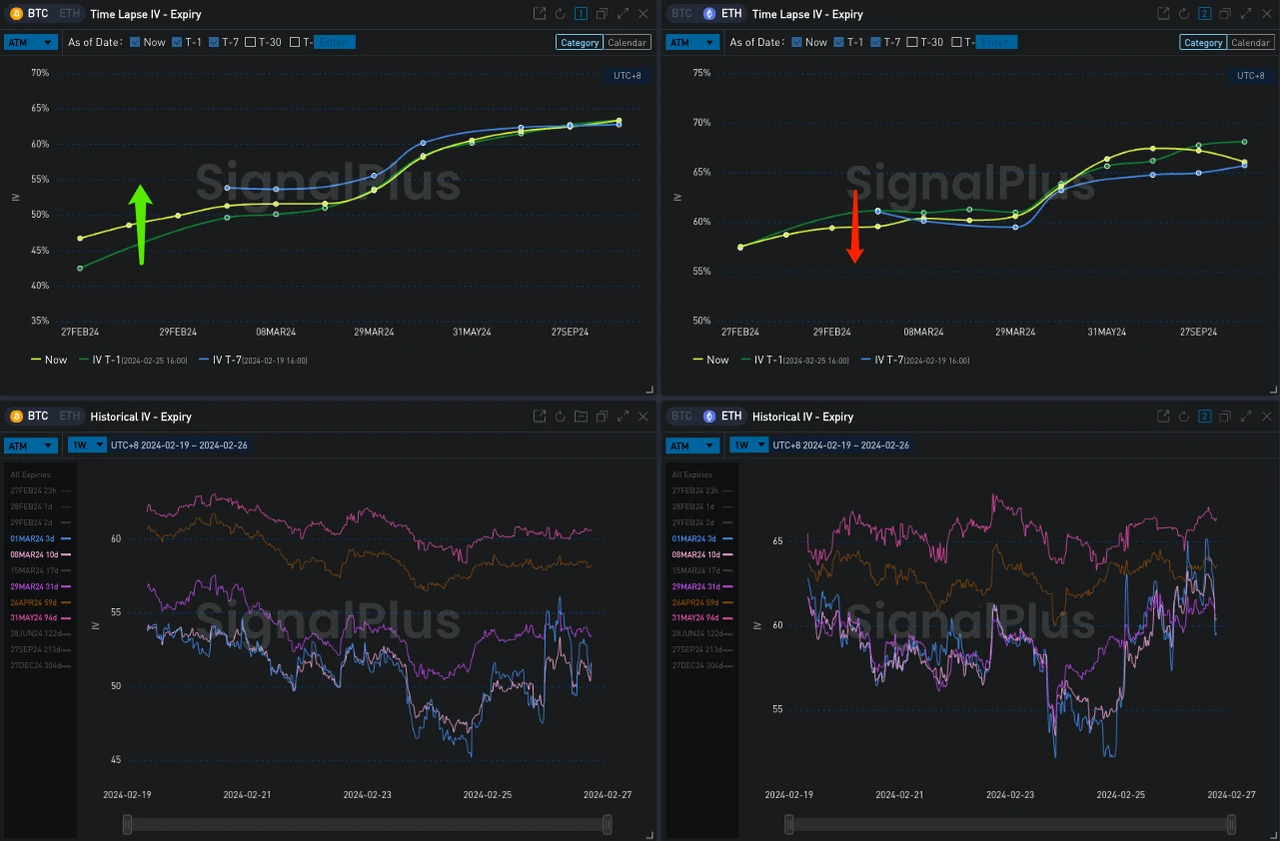Screen dimensions: 1280x841
Task: Switch to Calendar view in BTC Time Lapse
Action: 628,43
